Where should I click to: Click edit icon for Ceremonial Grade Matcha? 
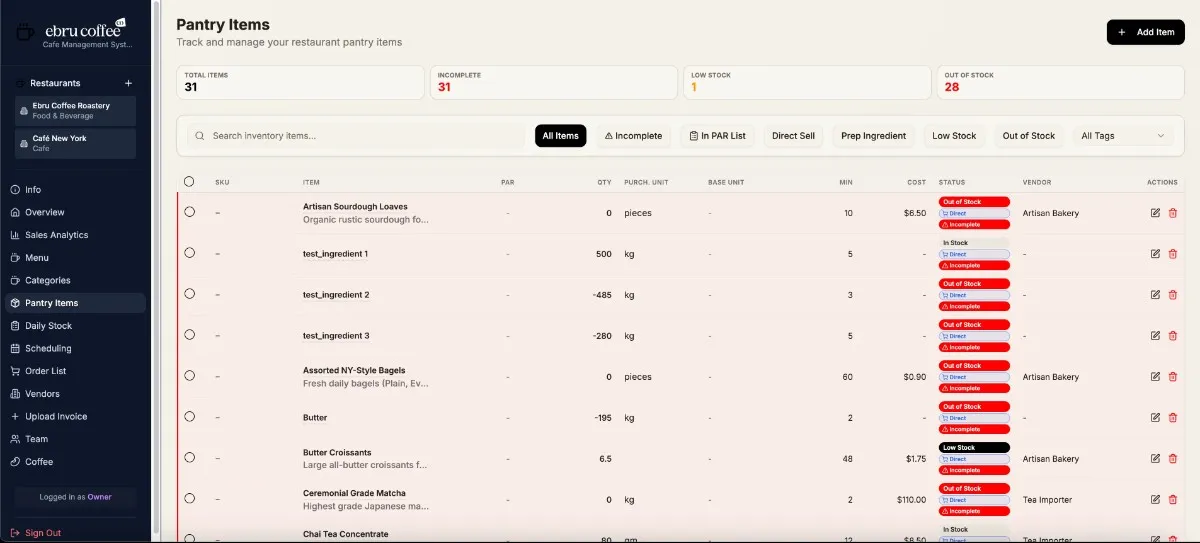tap(1155, 500)
